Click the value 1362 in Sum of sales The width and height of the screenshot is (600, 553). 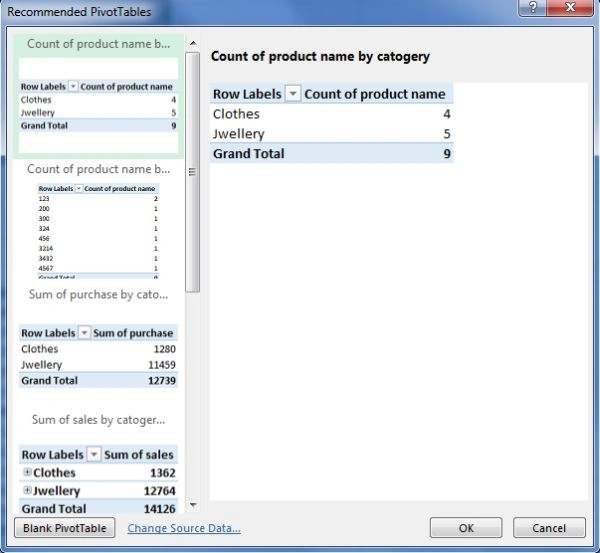[163, 473]
